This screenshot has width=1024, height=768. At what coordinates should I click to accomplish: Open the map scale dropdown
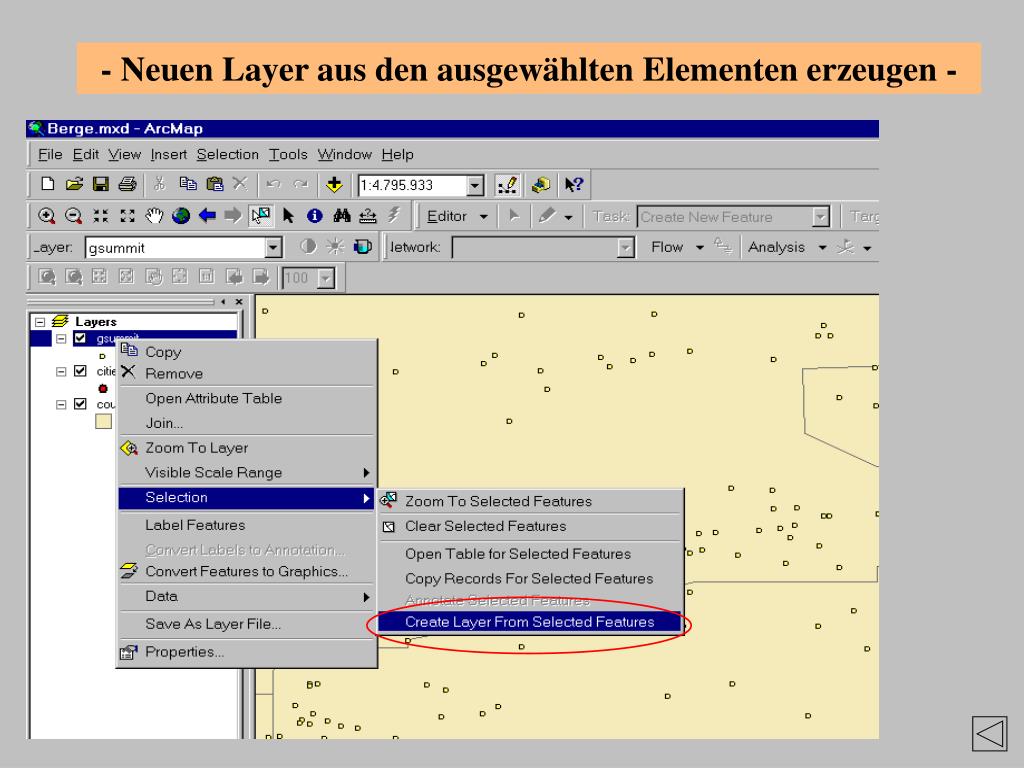[x=475, y=185]
